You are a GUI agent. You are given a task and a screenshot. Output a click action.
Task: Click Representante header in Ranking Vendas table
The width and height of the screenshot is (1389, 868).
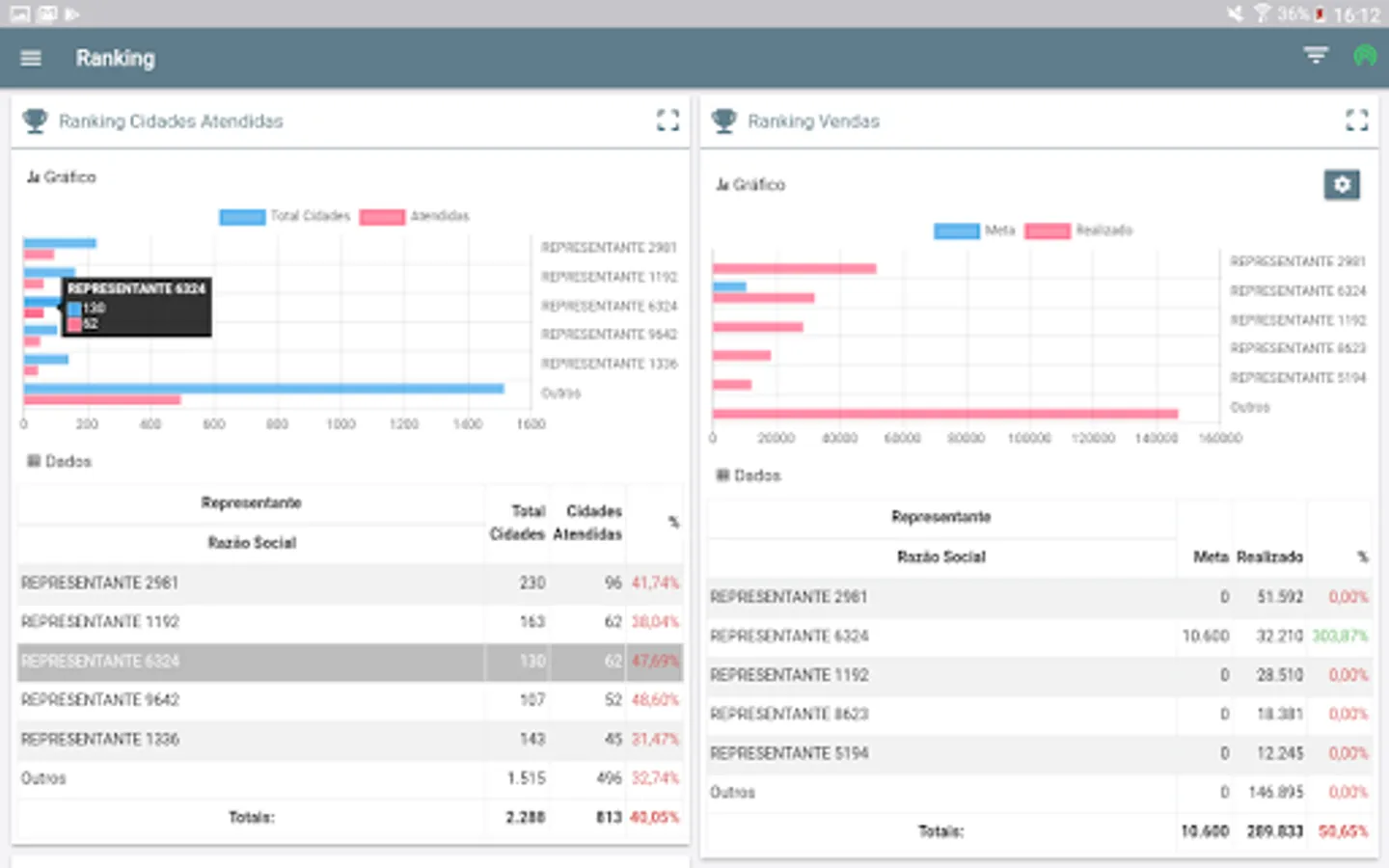940,517
